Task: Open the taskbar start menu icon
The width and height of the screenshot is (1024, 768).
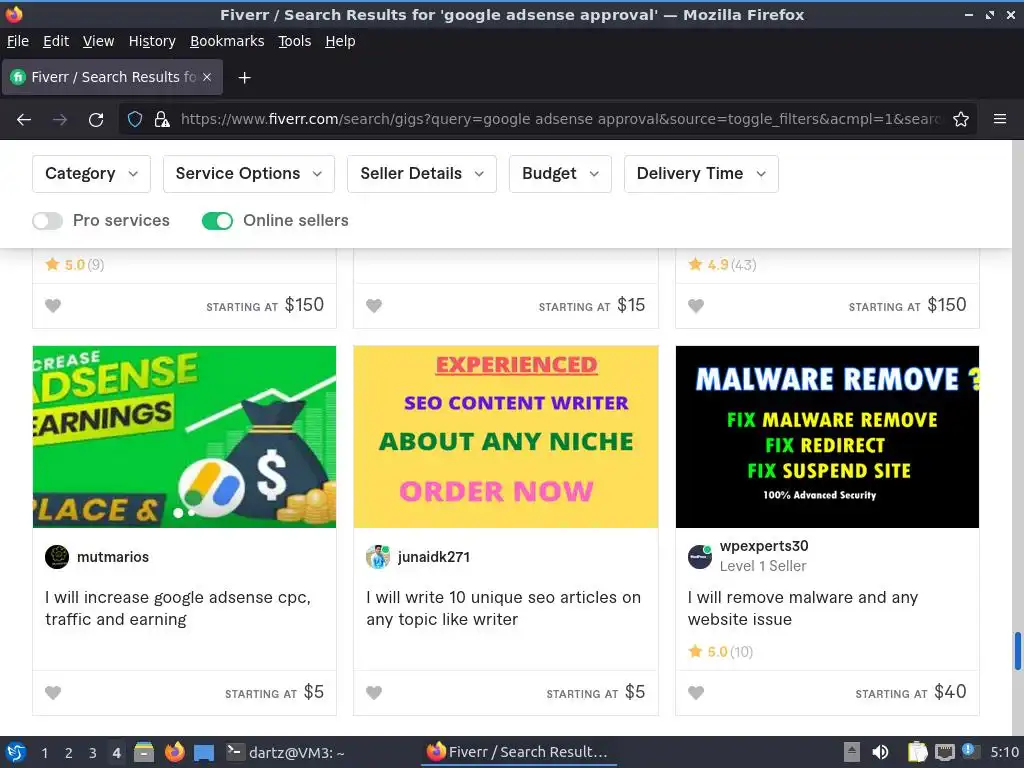Action: tap(16, 752)
